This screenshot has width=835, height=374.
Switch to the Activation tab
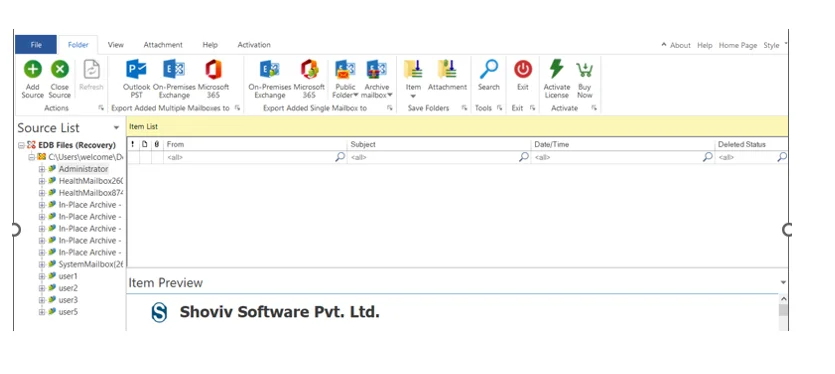(x=254, y=45)
